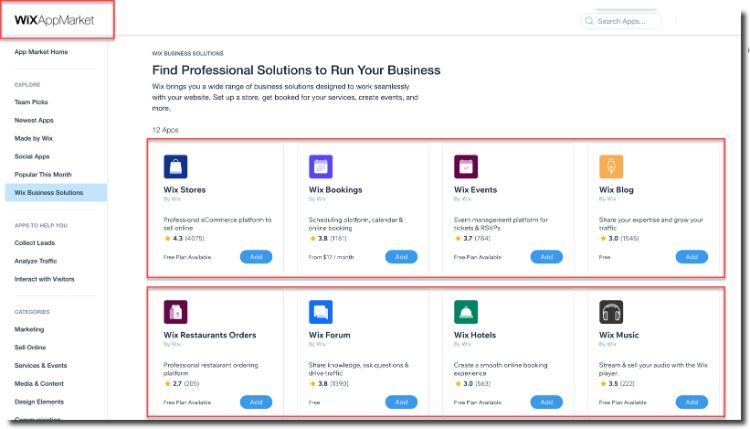This screenshot has width=750, height=429.
Task: Open the Wix Restaurants Orders title
Action: 210,335
